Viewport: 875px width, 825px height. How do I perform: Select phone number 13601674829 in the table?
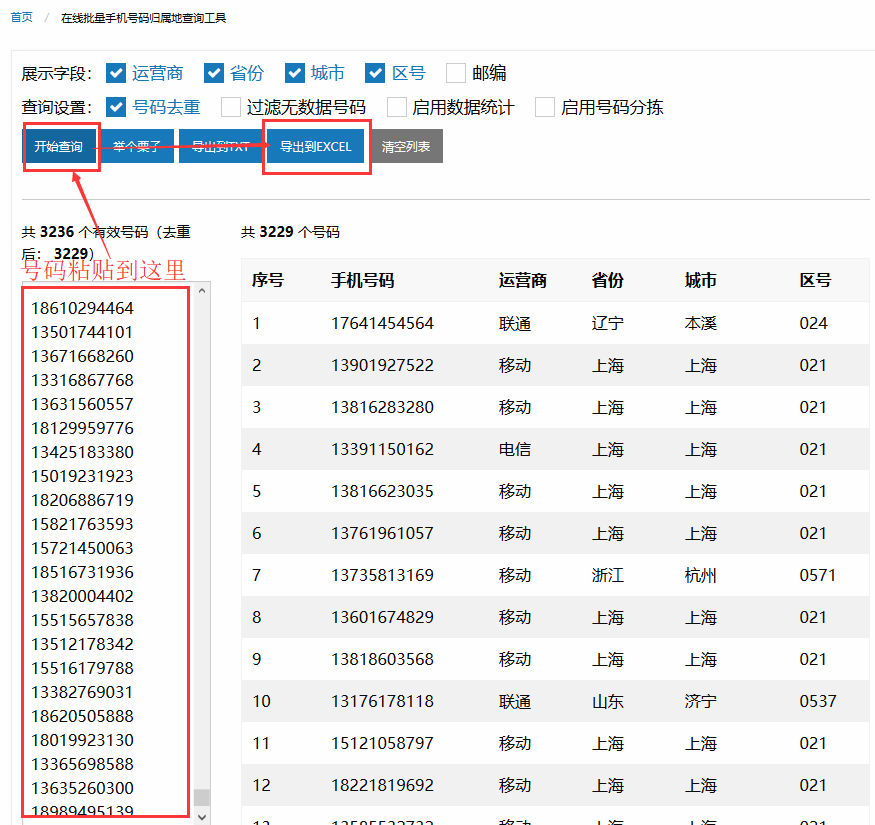click(x=382, y=617)
